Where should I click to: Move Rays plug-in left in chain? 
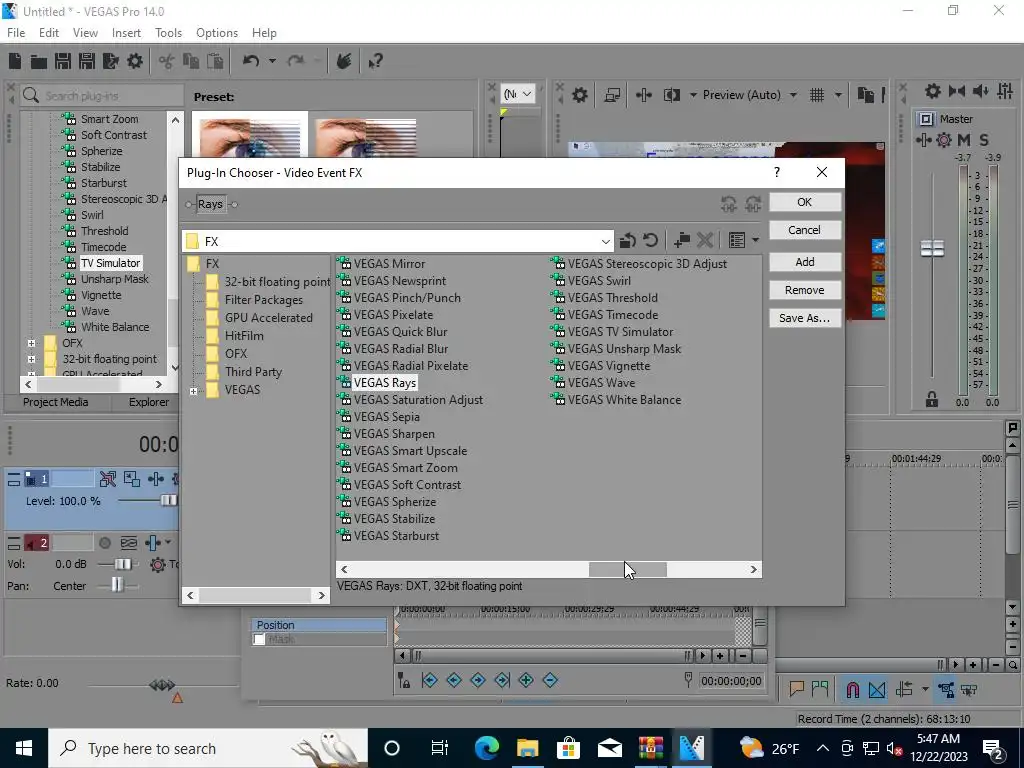pos(729,204)
